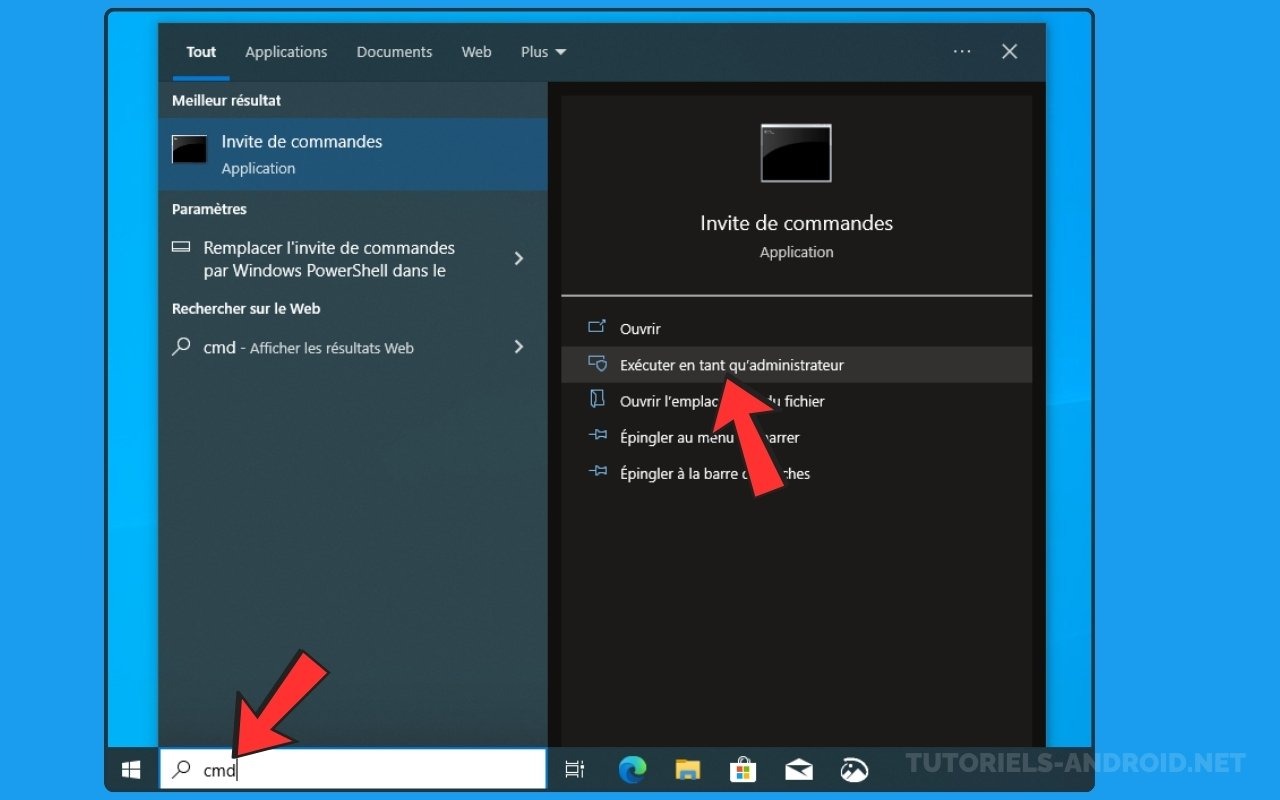Click the Command Prompt icon in best result

(189, 149)
